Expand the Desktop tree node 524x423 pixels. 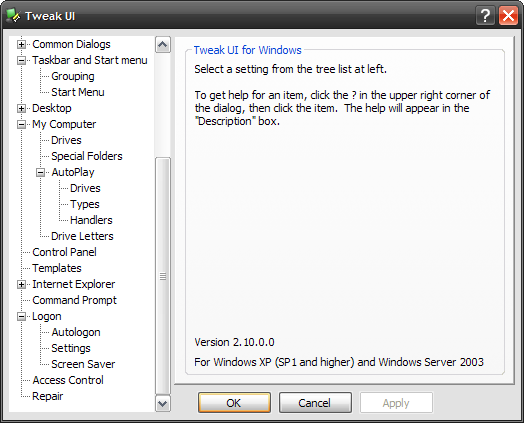coord(21,109)
